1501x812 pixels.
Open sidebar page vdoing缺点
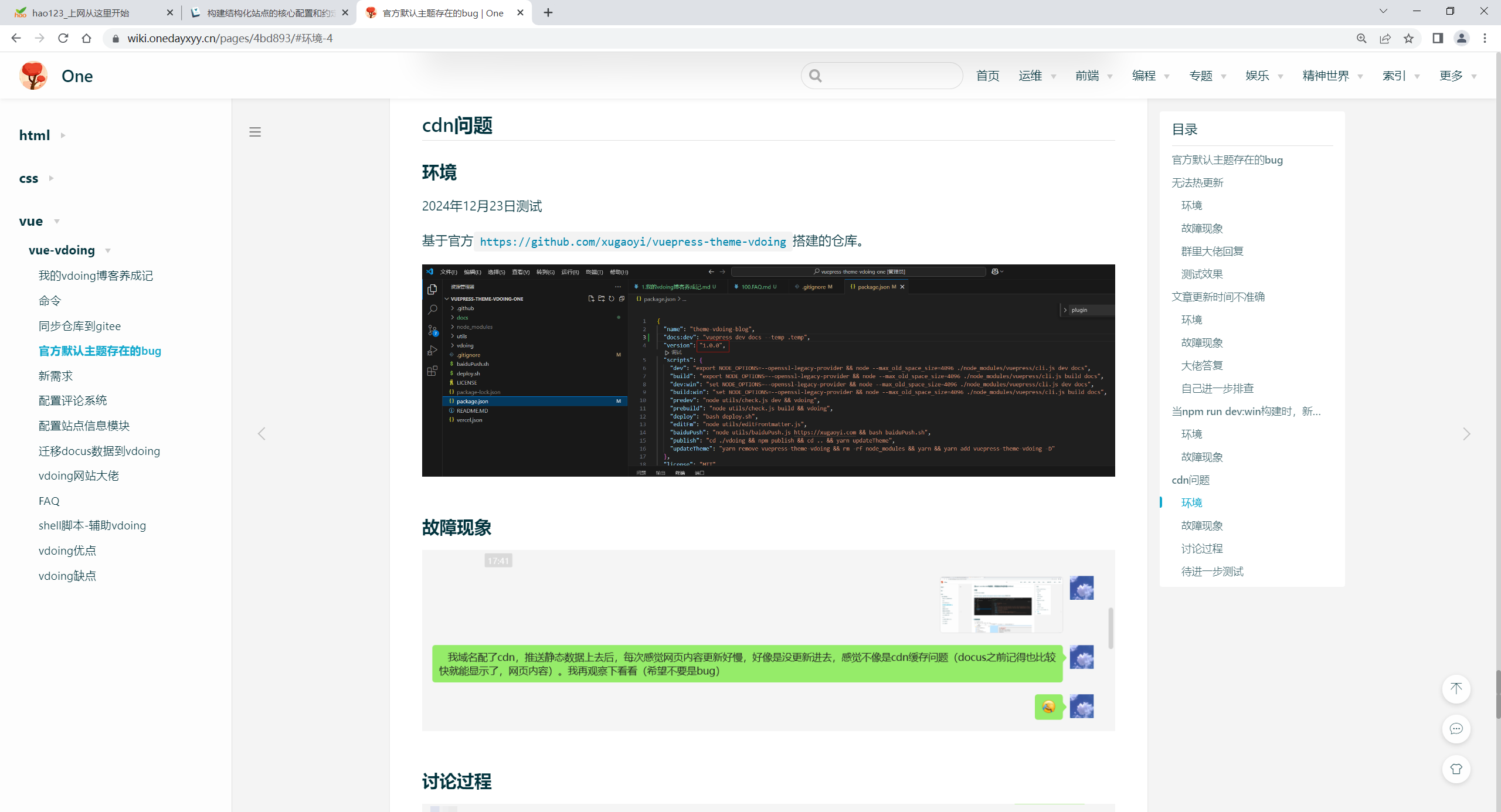click(67, 576)
